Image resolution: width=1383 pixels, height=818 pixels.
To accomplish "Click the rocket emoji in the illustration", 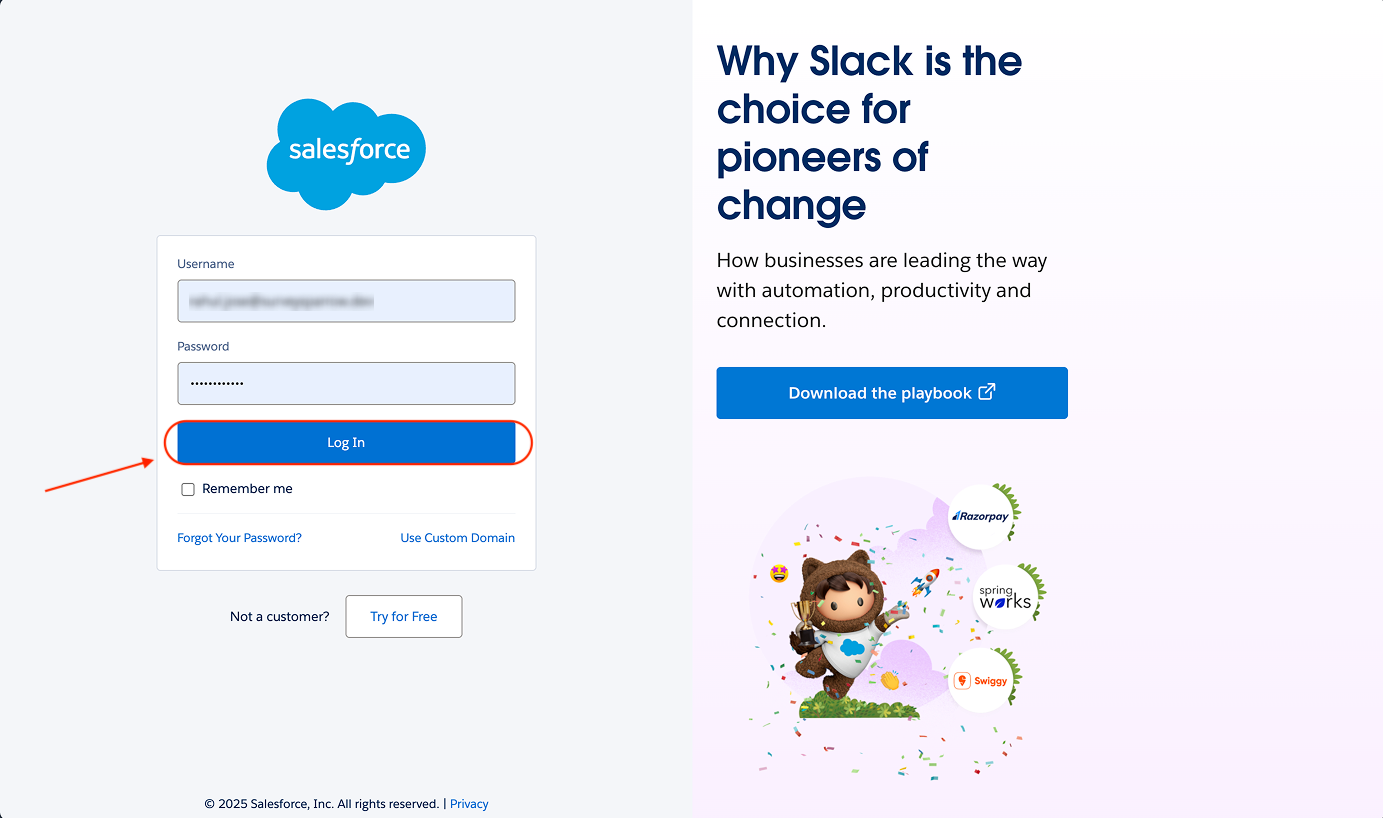I will pos(925,582).
